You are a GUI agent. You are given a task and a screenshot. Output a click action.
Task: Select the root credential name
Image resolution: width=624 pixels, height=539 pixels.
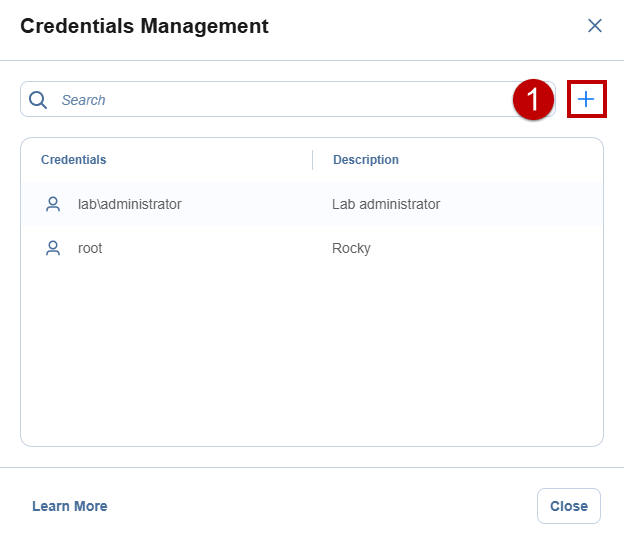click(x=90, y=248)
